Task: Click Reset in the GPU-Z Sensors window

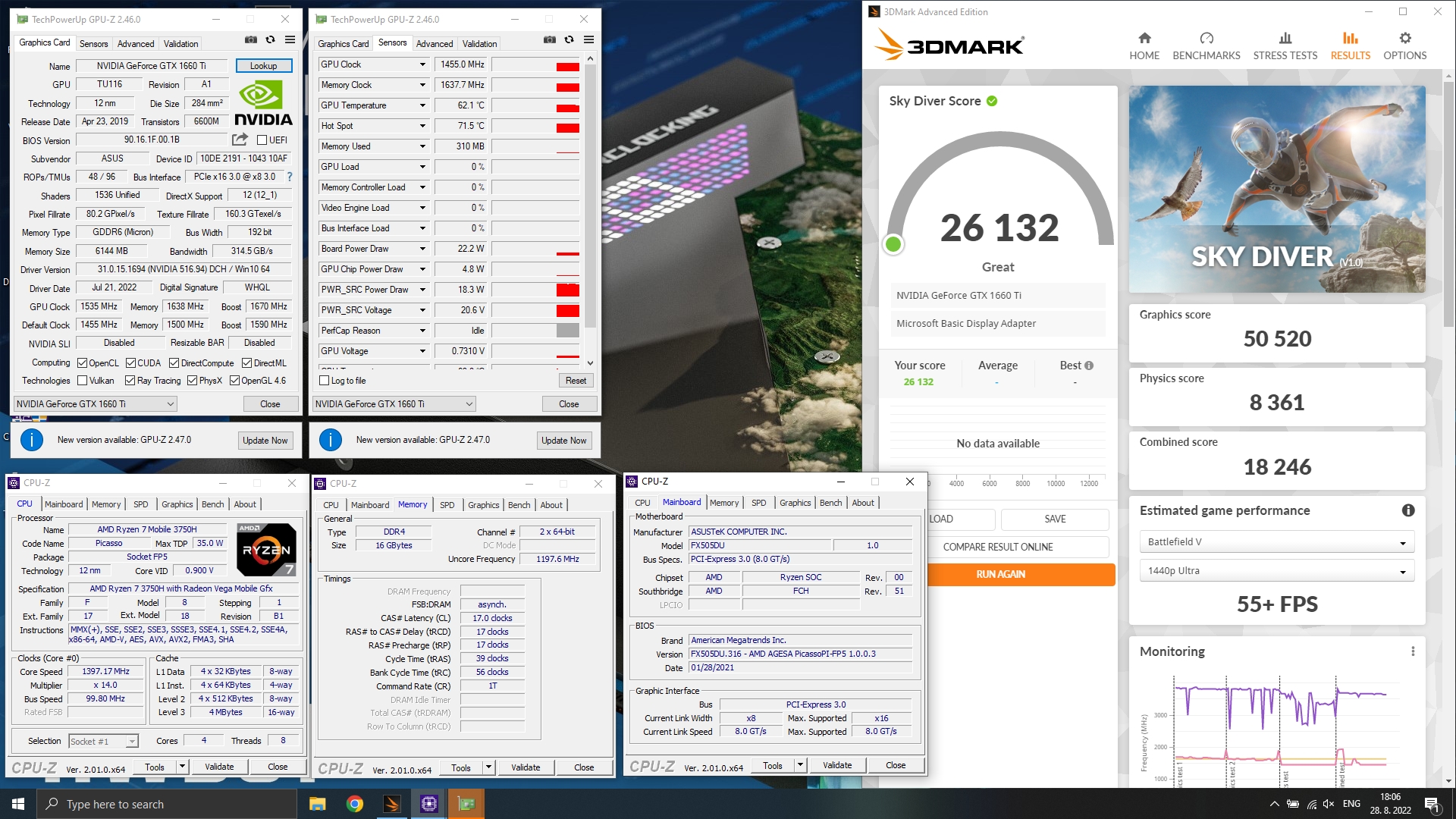Action: click(576, 381)
